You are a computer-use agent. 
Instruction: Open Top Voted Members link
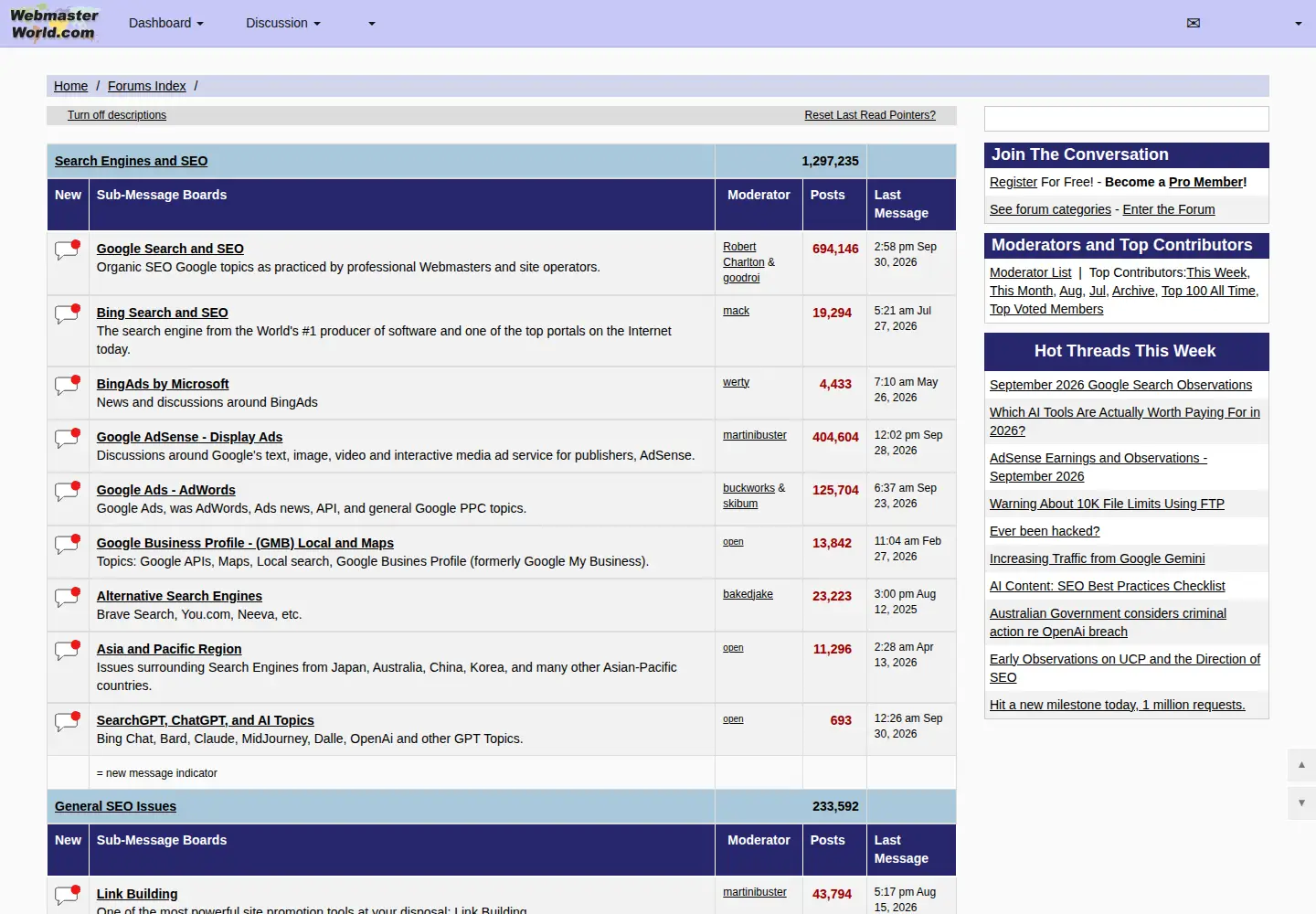coord(1046,309)
